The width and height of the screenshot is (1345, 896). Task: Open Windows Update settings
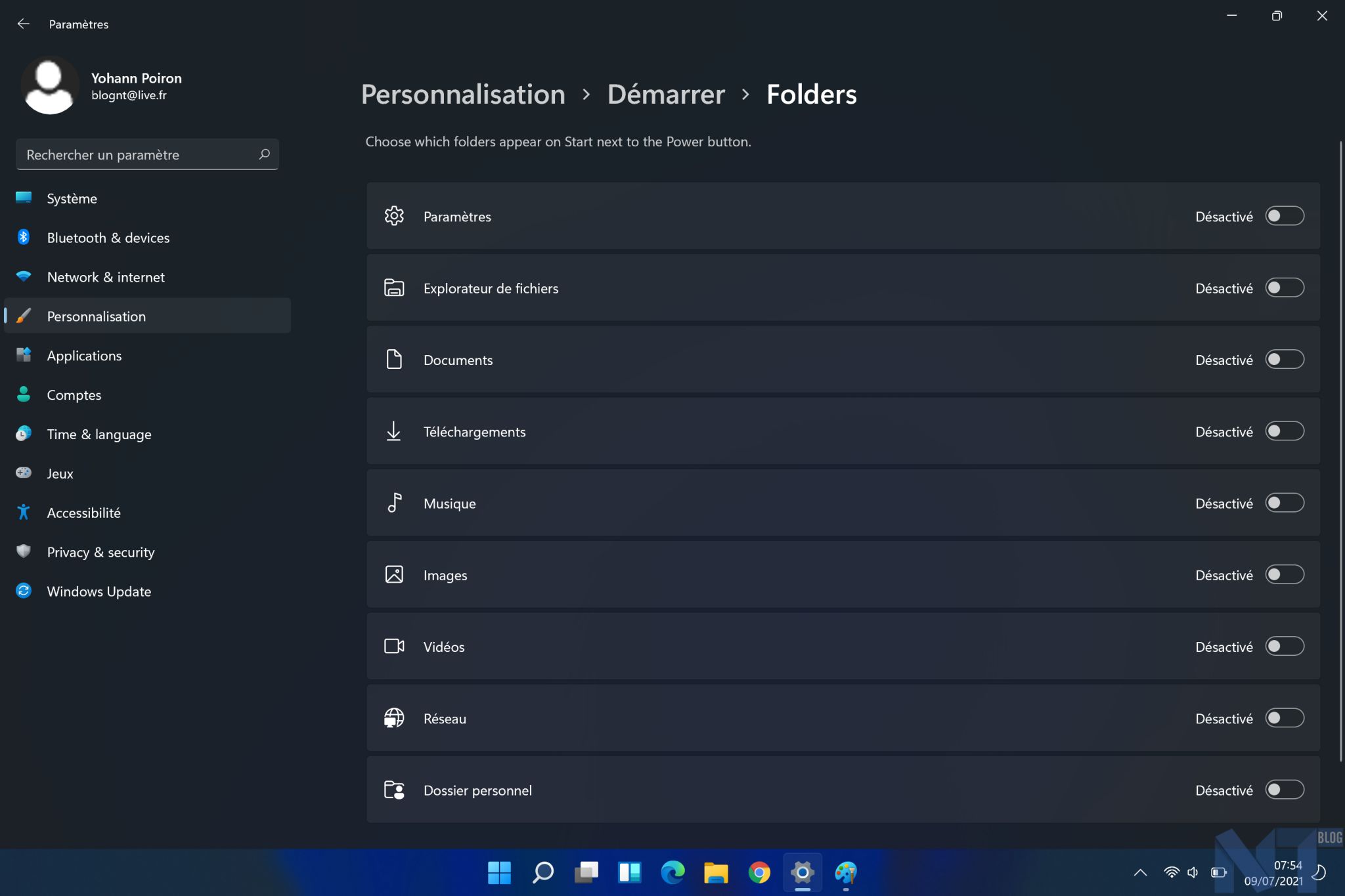[x=98, y=591]
